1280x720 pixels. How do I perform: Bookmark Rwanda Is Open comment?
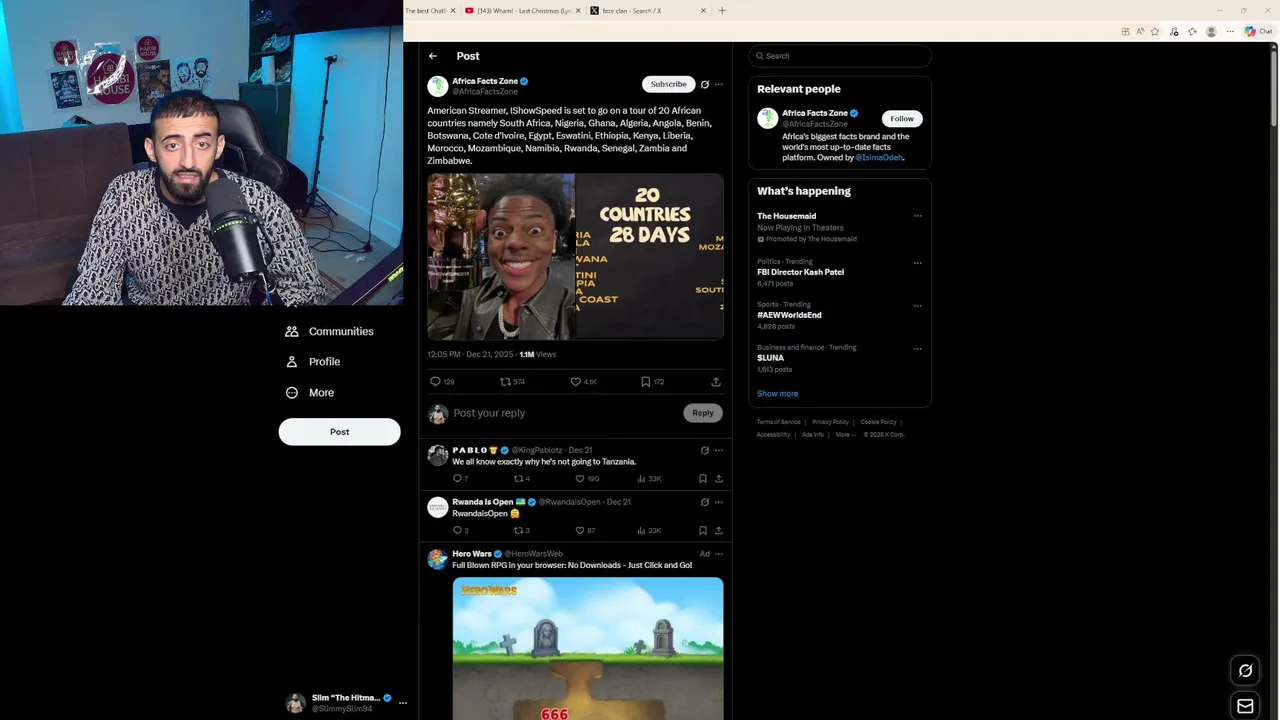coord(703,531)
